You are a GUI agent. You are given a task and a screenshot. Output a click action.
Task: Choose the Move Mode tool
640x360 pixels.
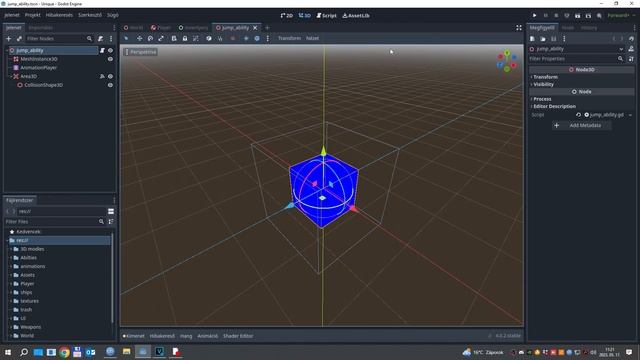click(139, 38)
